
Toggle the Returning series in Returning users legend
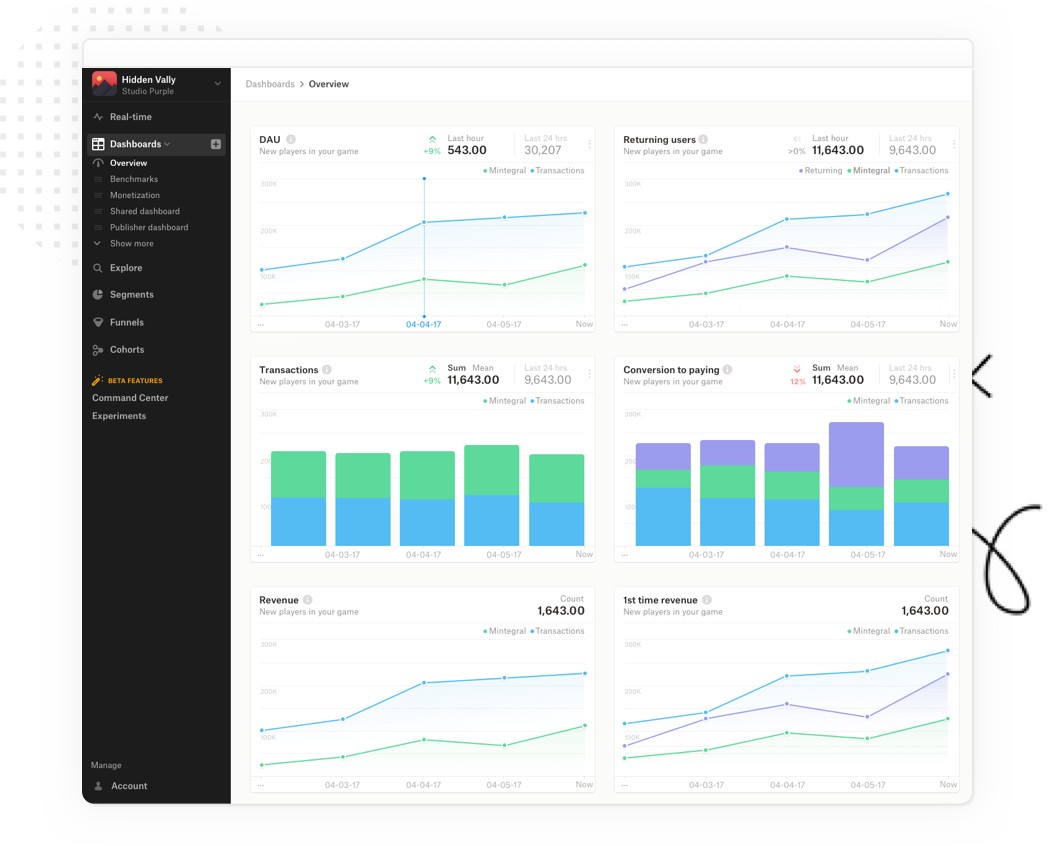[822, 171]
